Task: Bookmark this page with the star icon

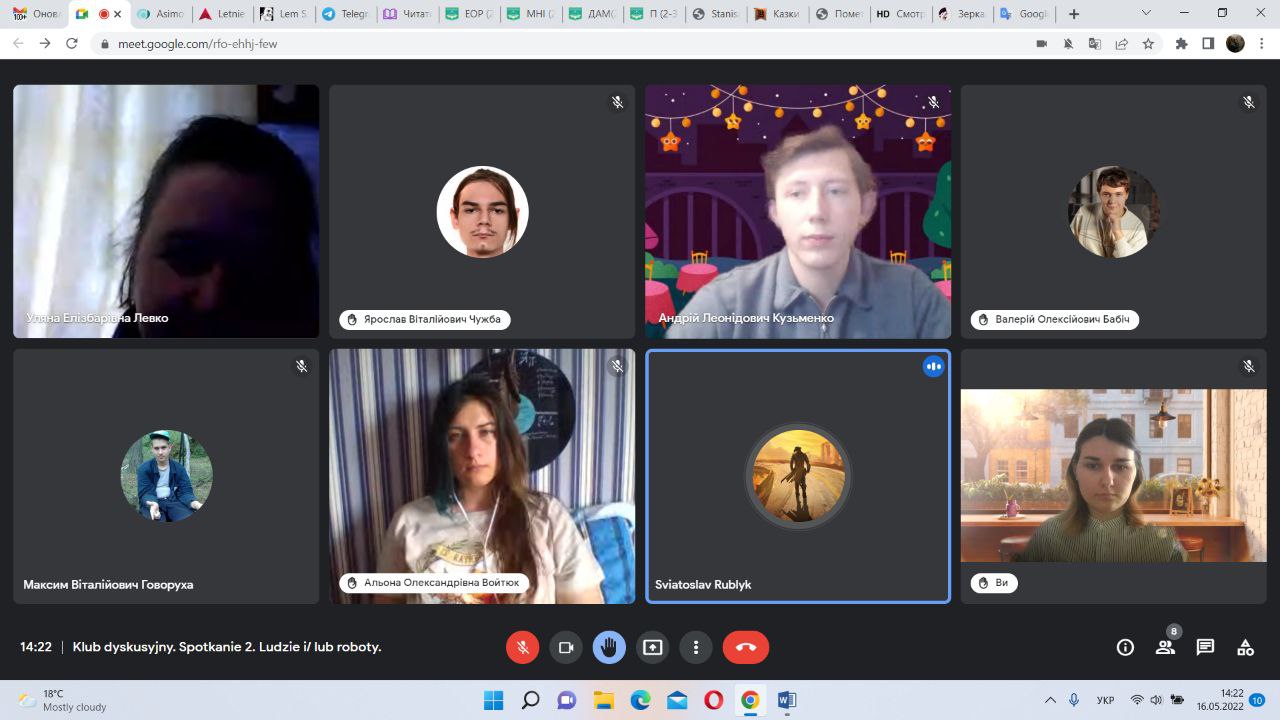Action: tap(1148, 44)
